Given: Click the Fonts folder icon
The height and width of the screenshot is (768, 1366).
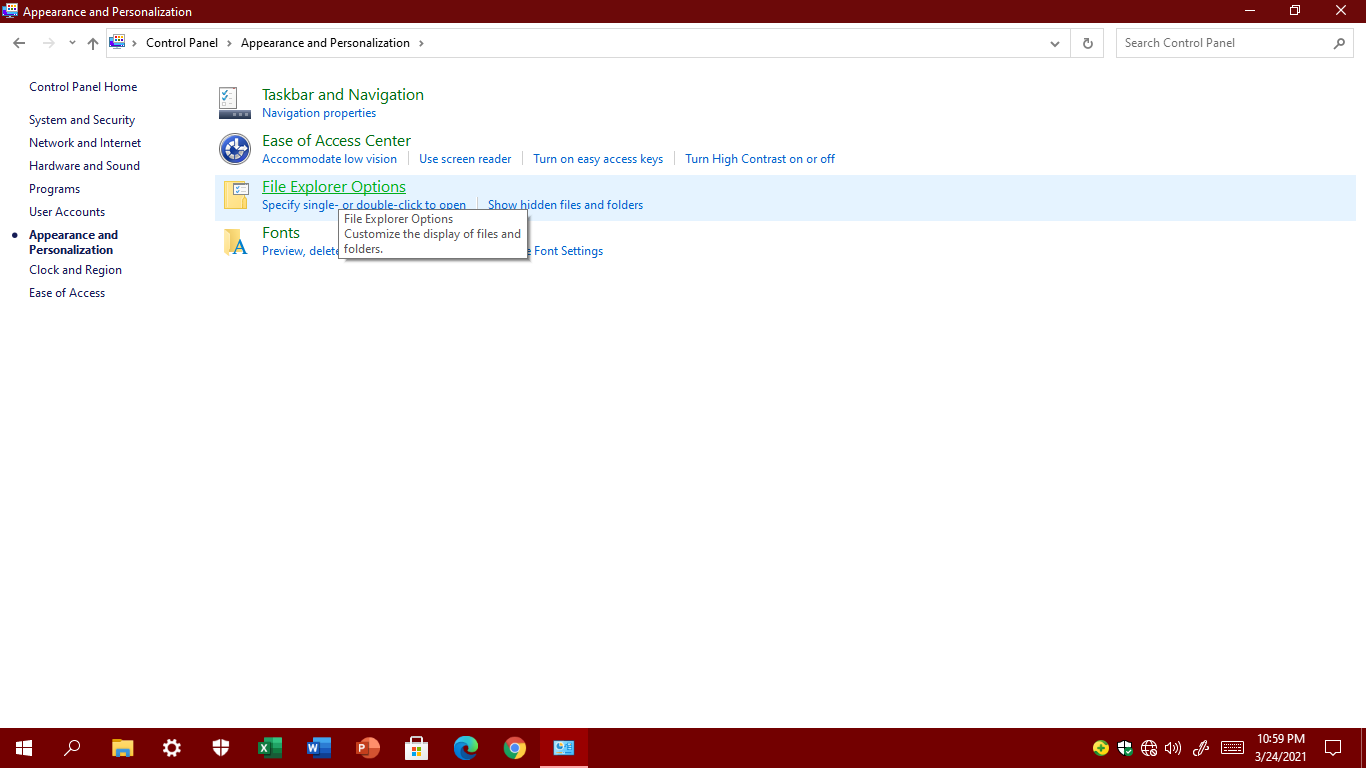Looking at the screenshot, I should pyautogui.click(x=235, y=241).
